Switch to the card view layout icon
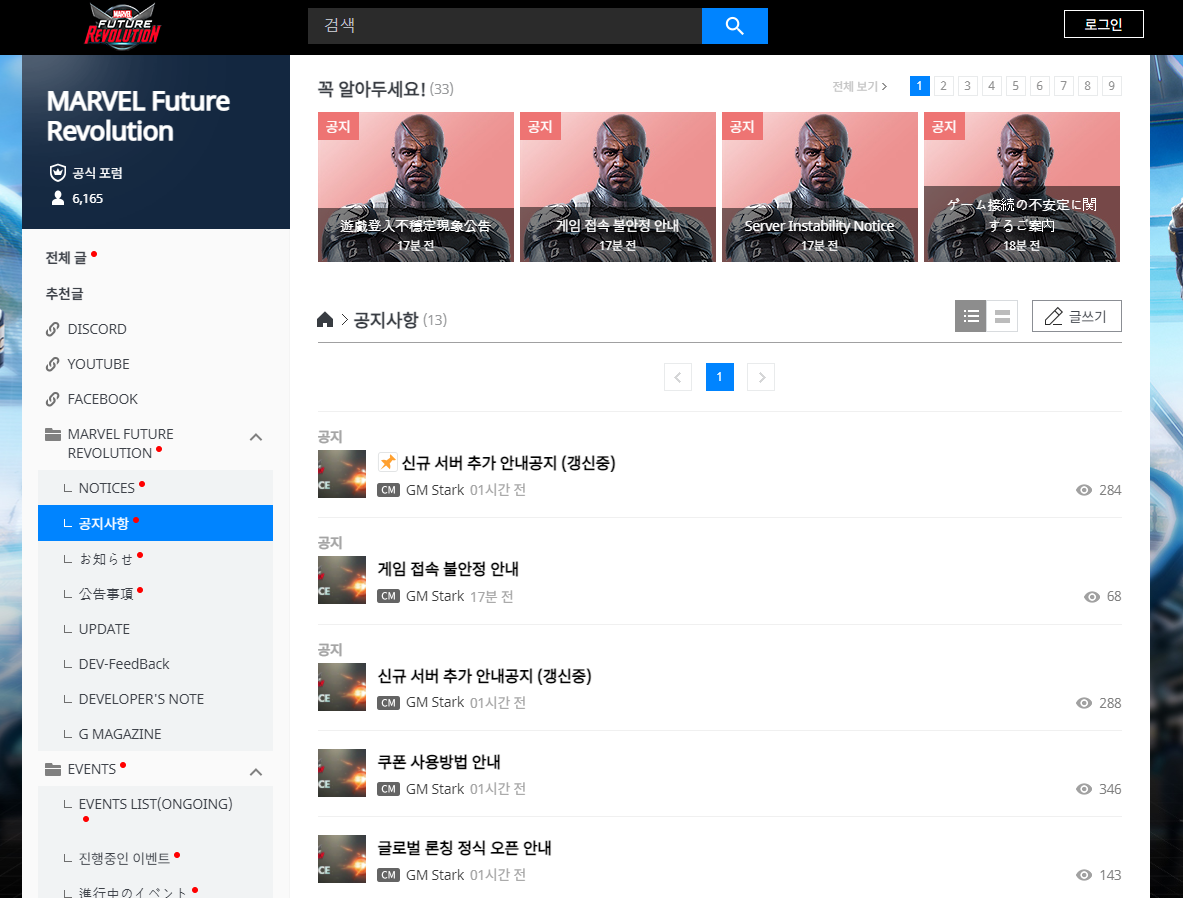This screenshot has height=898, width=1183. tap(1002, 316)
